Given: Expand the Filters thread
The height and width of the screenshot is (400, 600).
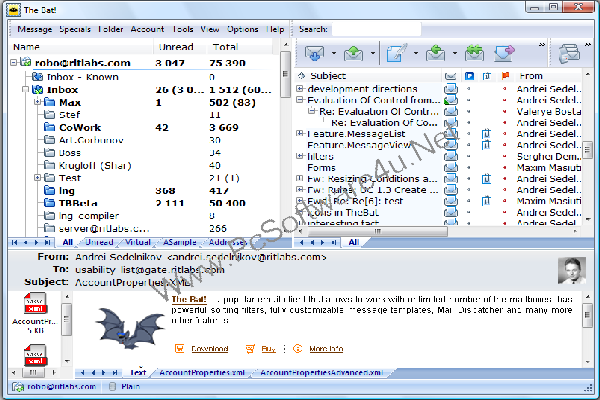Looking at the screenshot, I should point(300,156).
